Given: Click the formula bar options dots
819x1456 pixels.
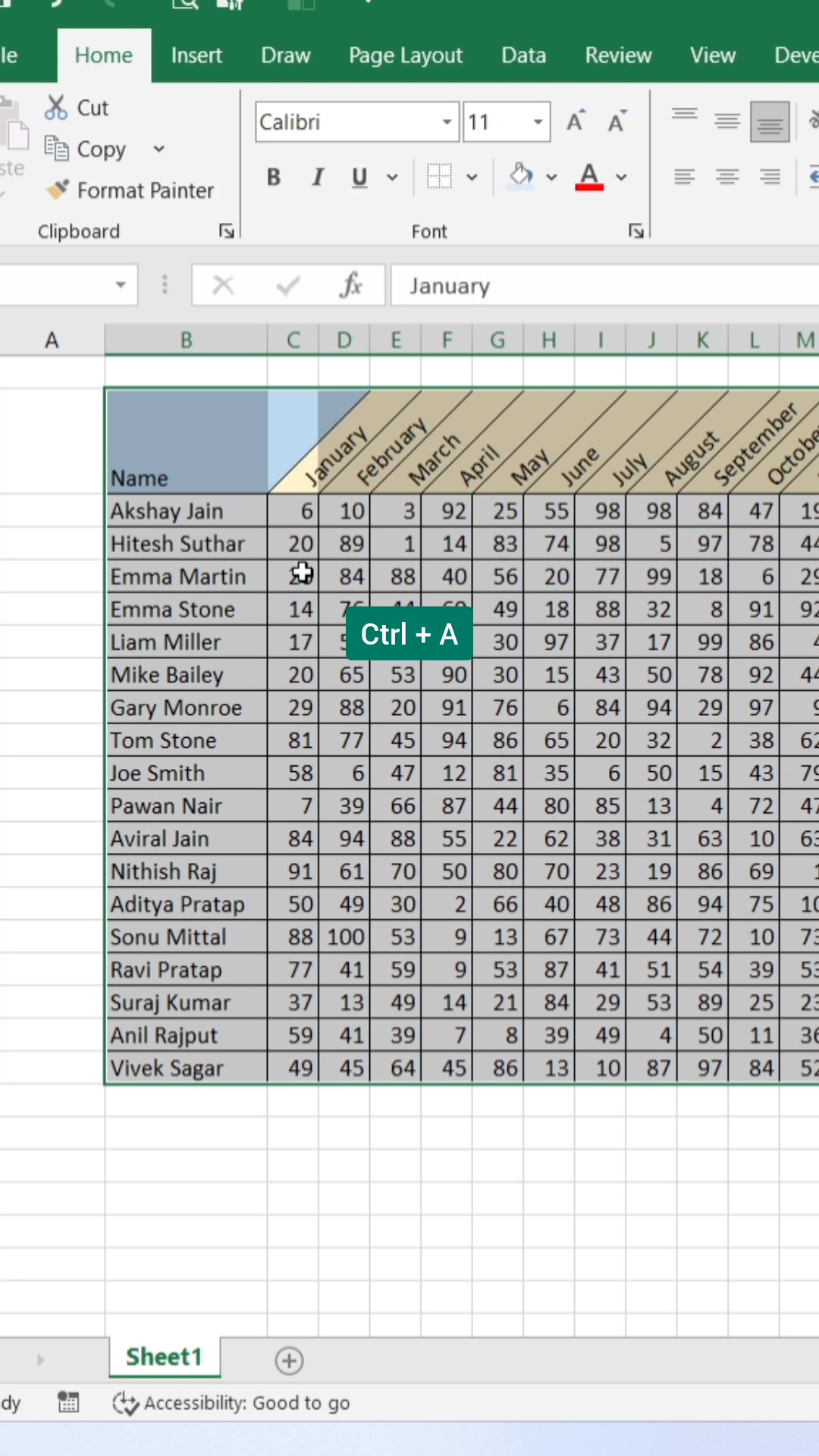Looking at the screenshot, I should tap(165, 285).
